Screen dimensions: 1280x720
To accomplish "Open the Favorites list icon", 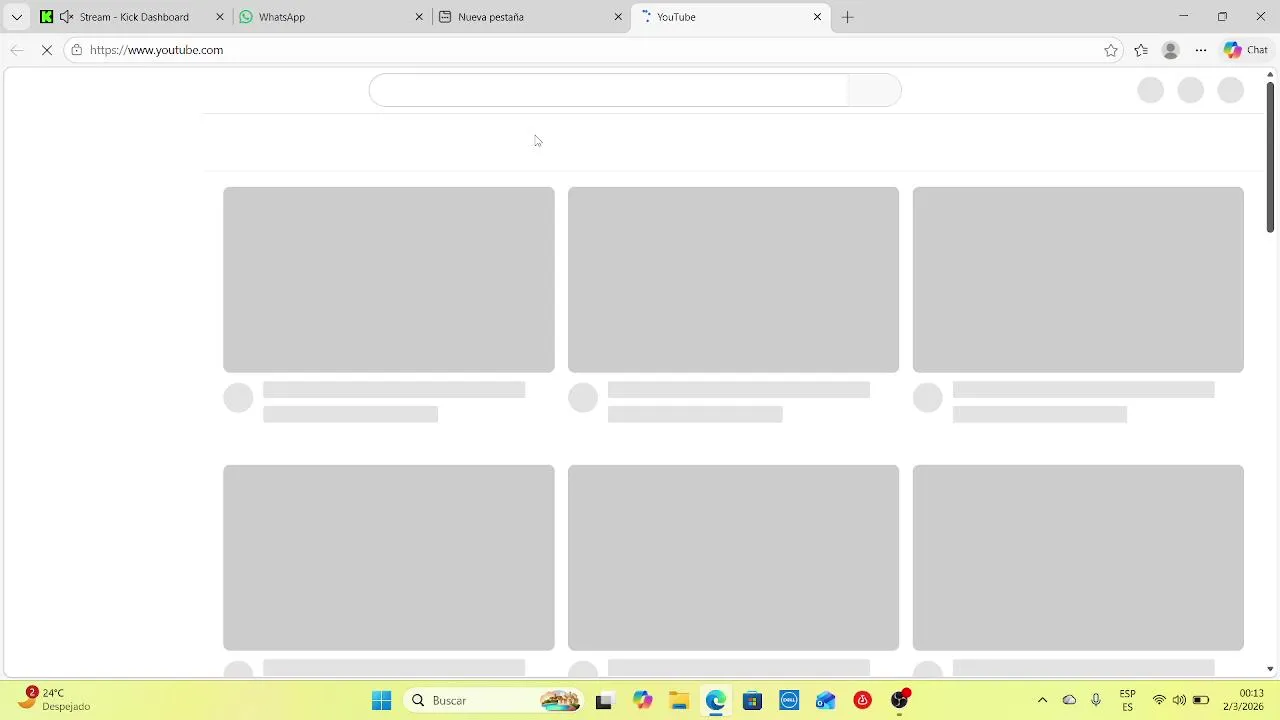I will [x=1141, y=50].
